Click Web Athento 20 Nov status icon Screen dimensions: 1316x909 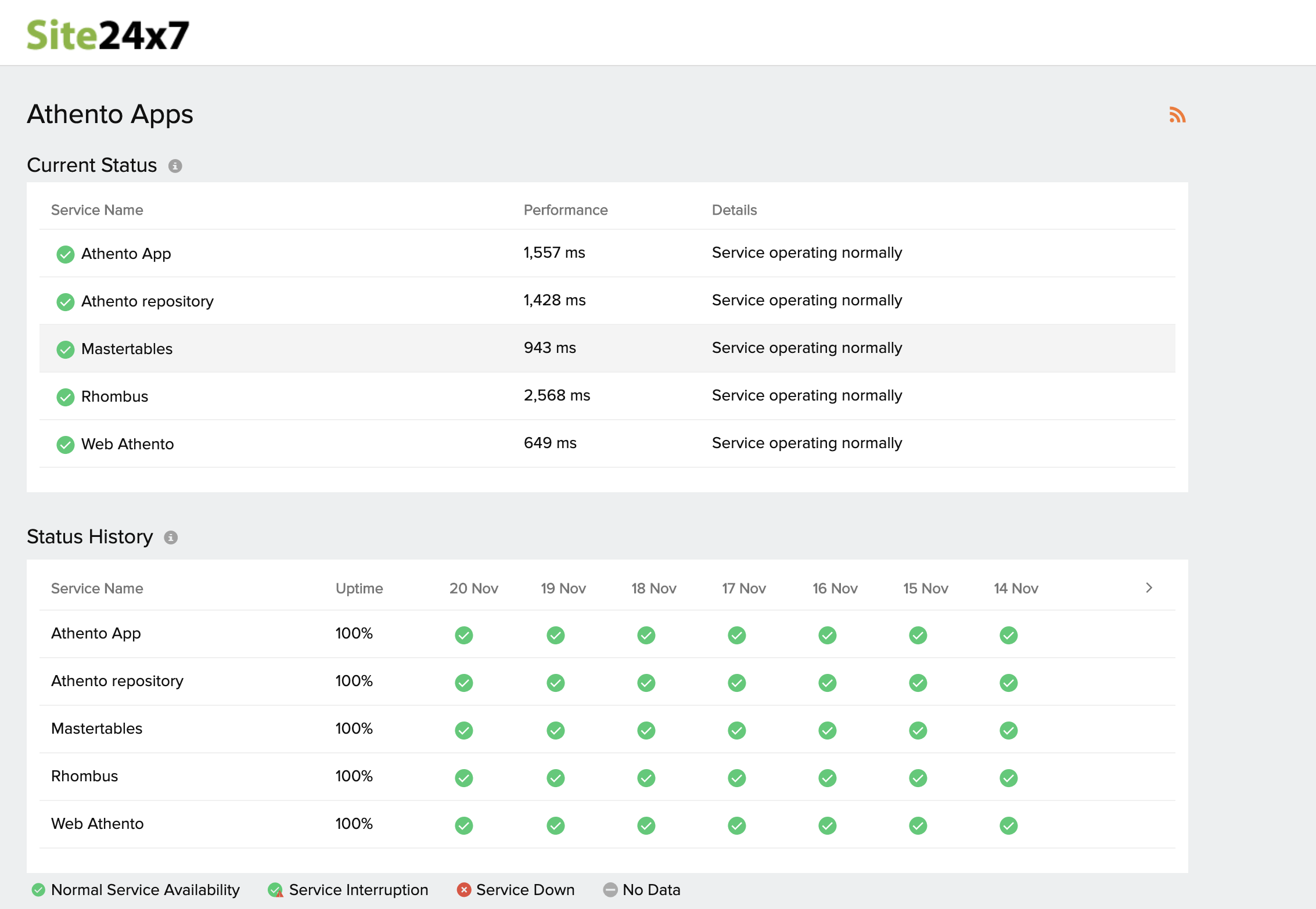(x=463, y=825)
